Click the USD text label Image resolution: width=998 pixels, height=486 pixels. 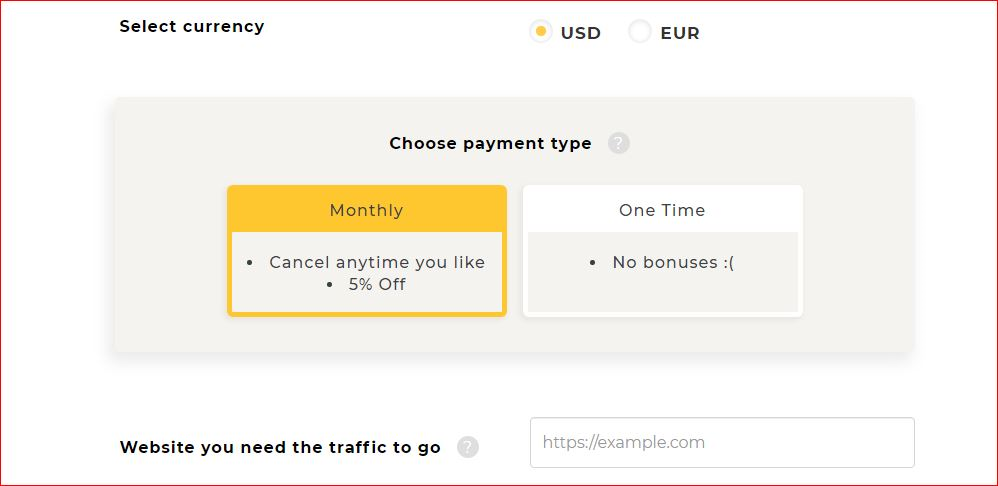(580, 33)
